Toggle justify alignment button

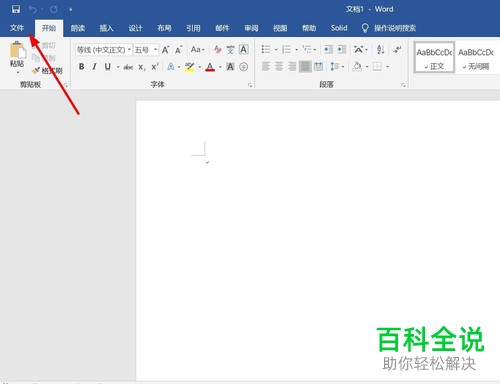(305, 67)
